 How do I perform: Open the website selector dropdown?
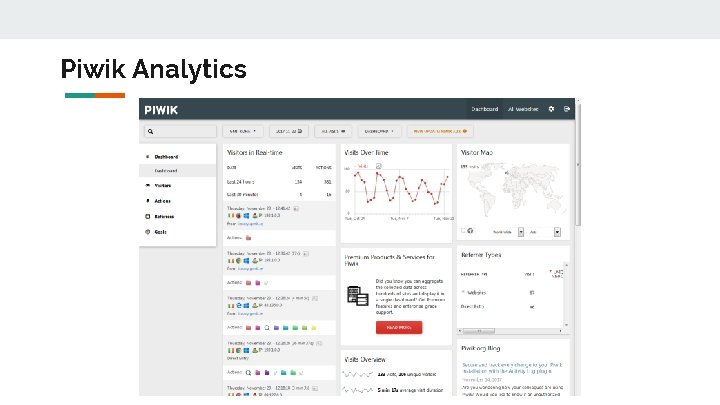242,131
